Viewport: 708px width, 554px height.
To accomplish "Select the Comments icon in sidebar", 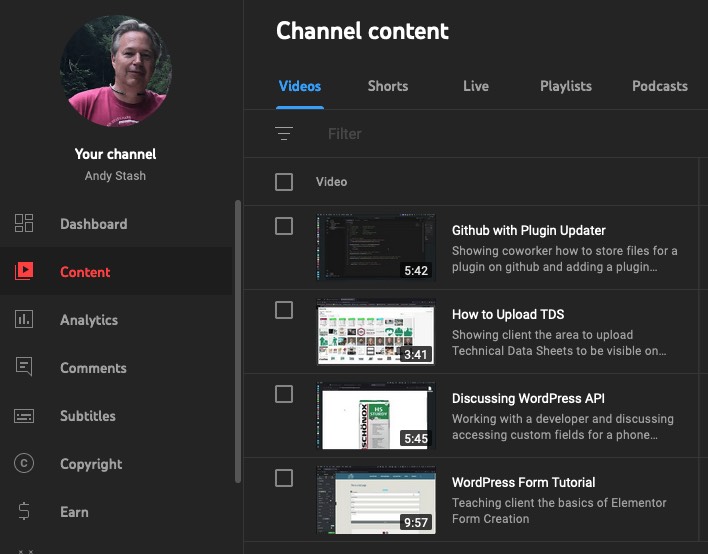I will (x=24, y=368).
